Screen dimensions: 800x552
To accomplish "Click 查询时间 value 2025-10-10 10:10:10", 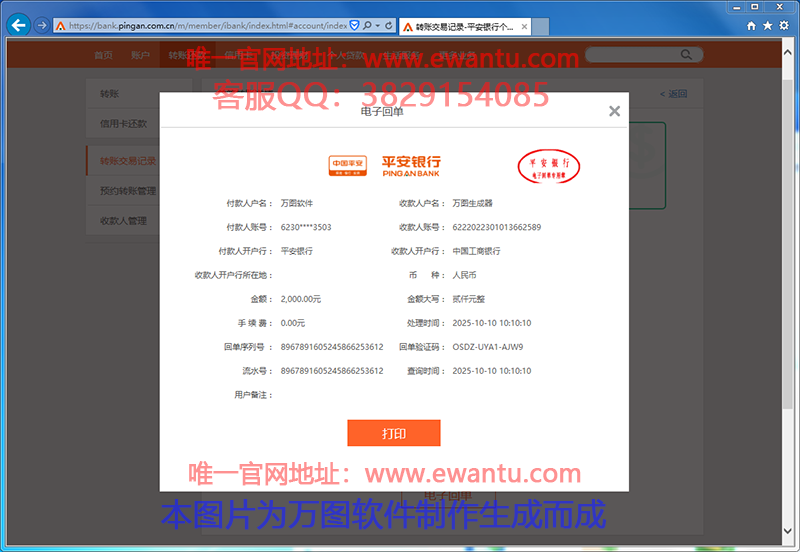I will (x=491, y=371).
